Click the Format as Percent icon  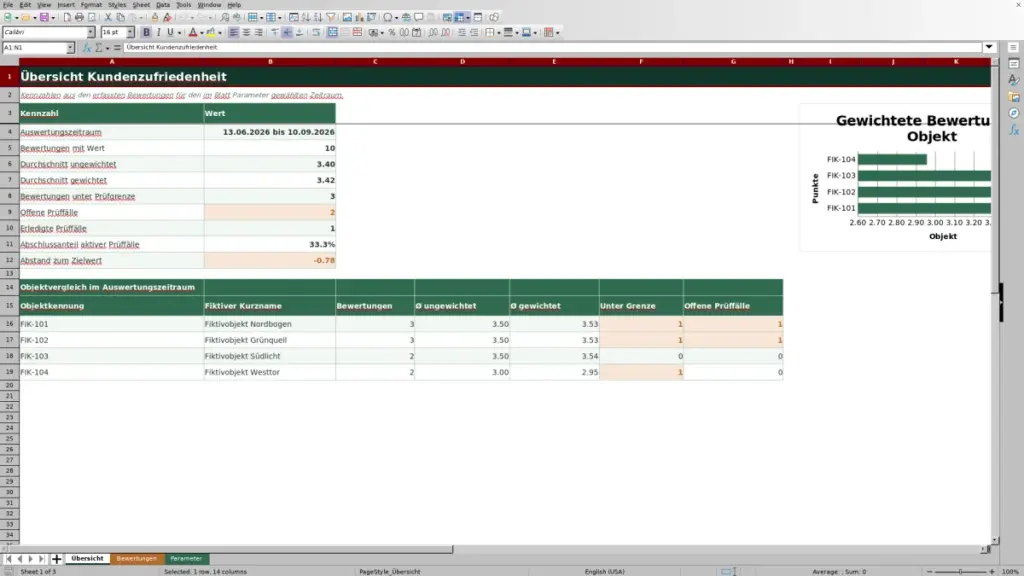pyautogui.click(x=392, y=32)
